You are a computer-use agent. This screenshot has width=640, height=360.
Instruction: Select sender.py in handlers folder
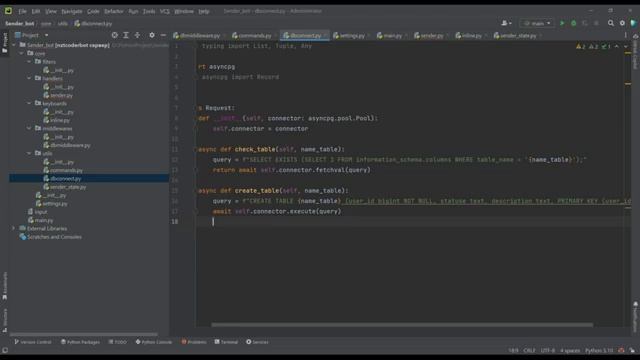pyautogui.click(x=58, y=95)
